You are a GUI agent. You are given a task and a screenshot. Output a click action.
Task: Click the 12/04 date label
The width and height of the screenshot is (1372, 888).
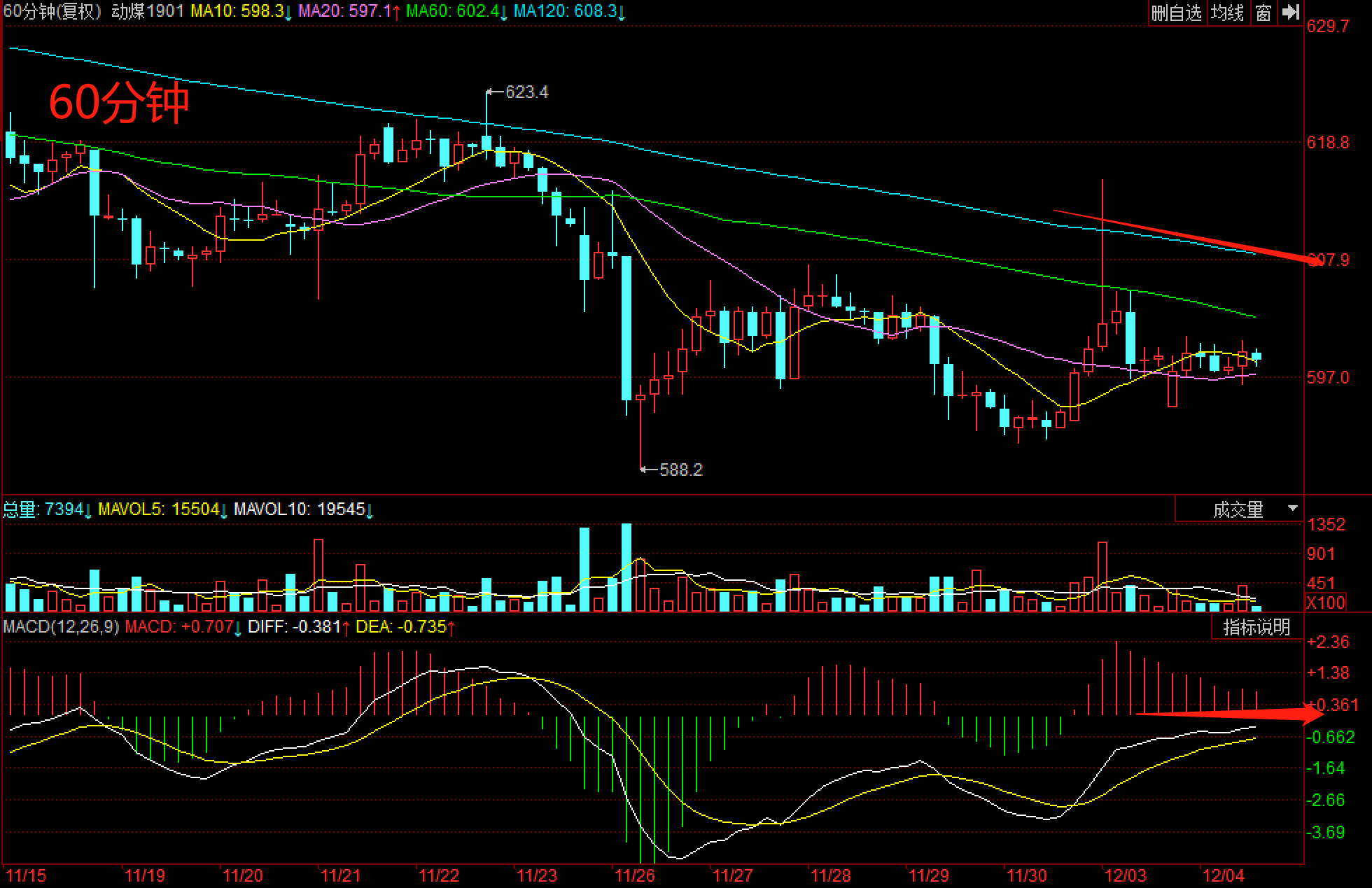(1224, 875)
